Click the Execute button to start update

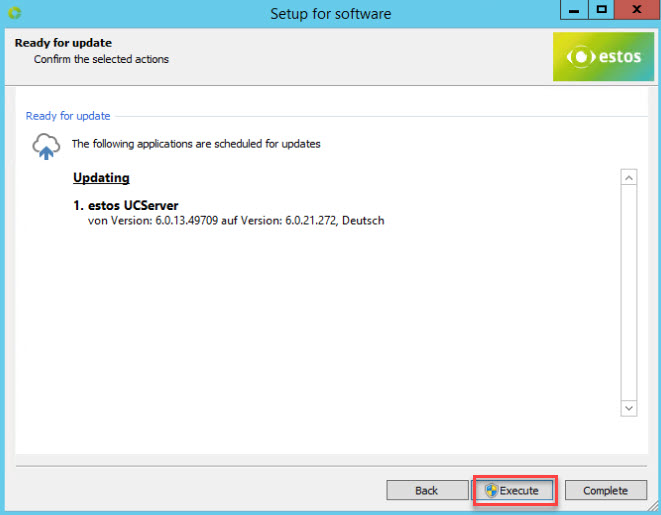512,490
